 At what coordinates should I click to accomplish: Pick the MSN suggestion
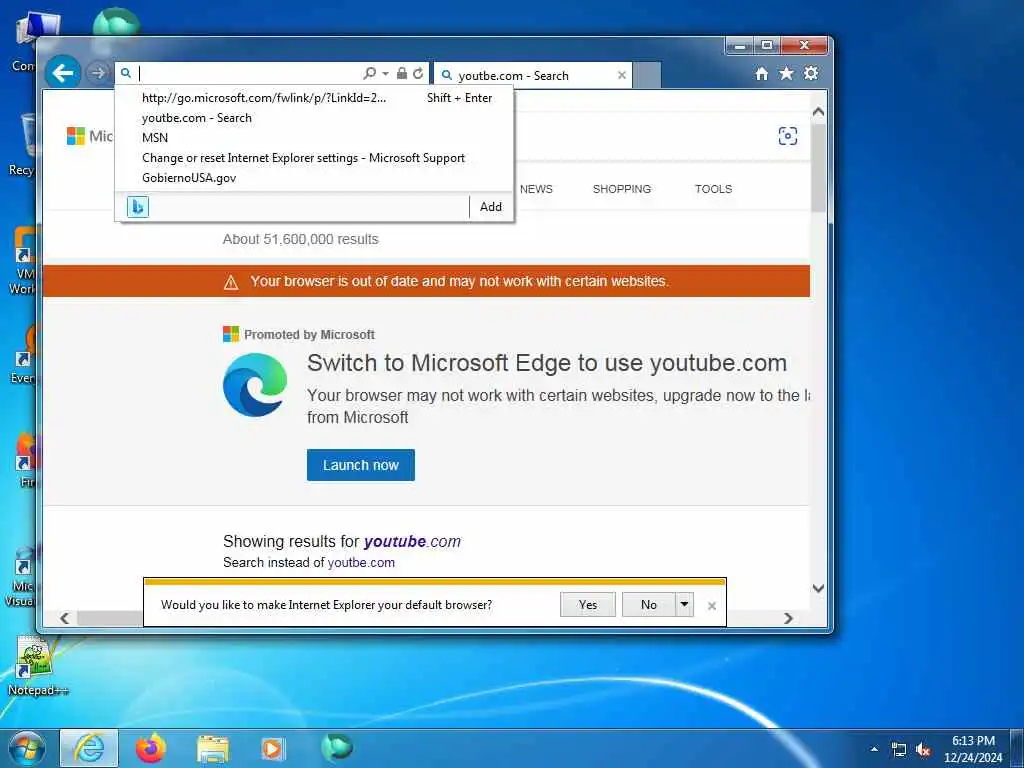[x=314, y=138]
